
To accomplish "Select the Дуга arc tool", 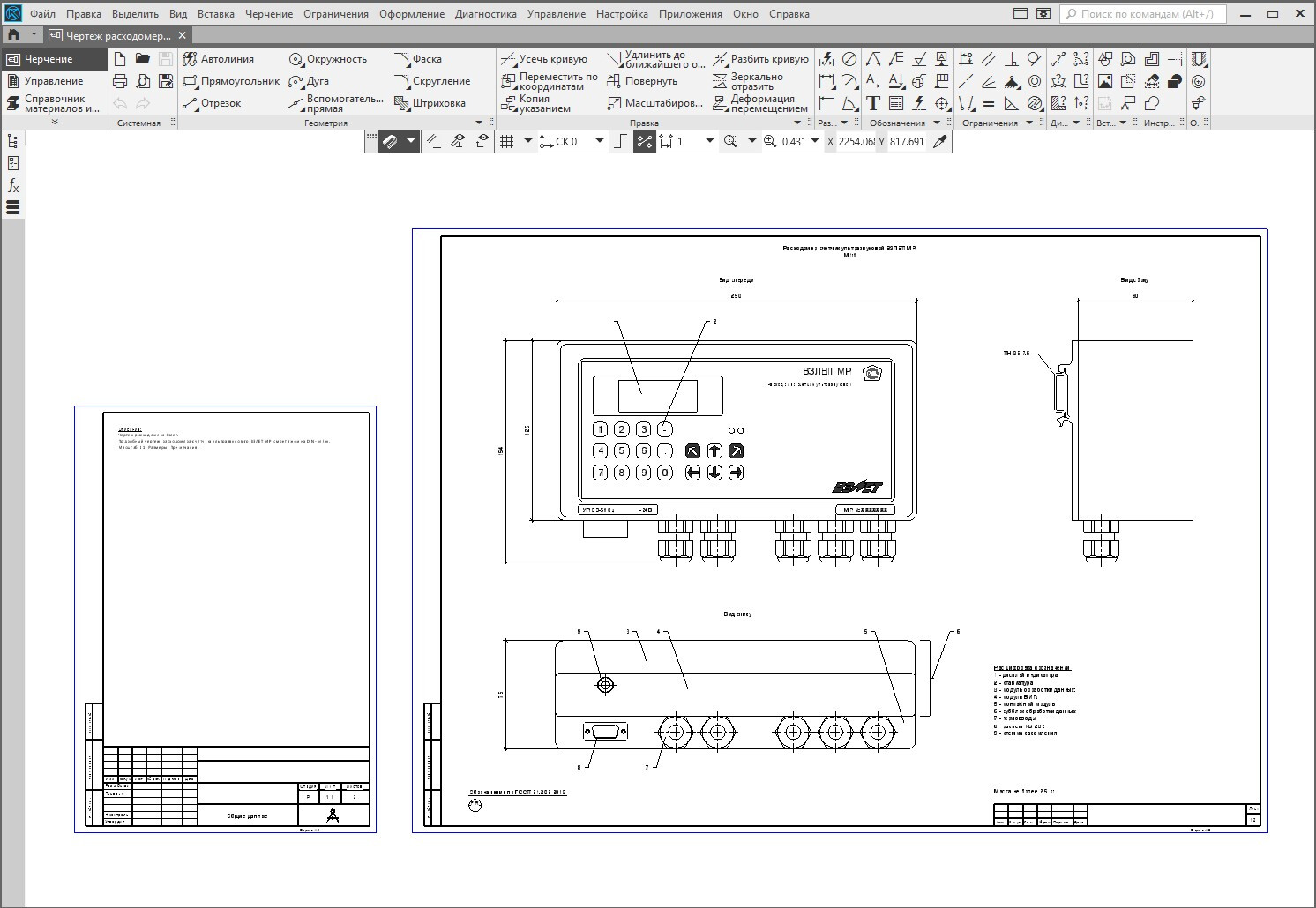I will 309,81.
